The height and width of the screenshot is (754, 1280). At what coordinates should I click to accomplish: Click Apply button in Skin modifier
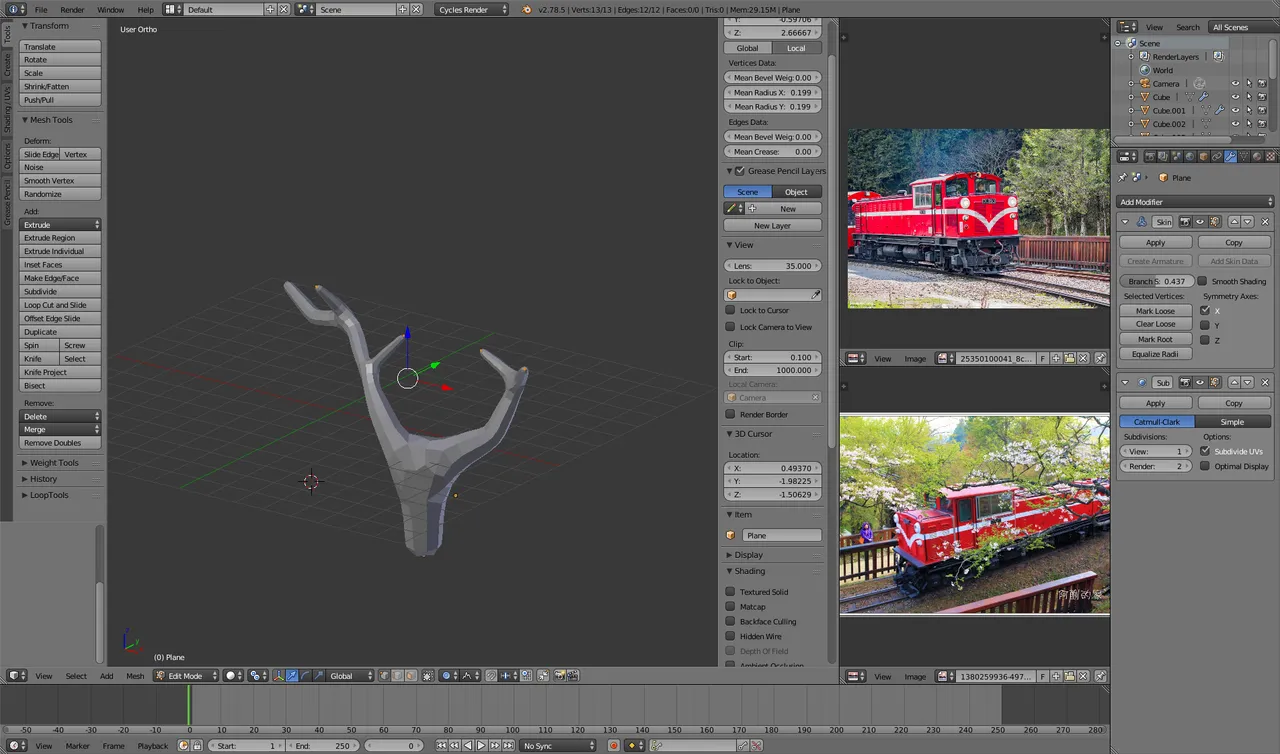(1155, 242)
